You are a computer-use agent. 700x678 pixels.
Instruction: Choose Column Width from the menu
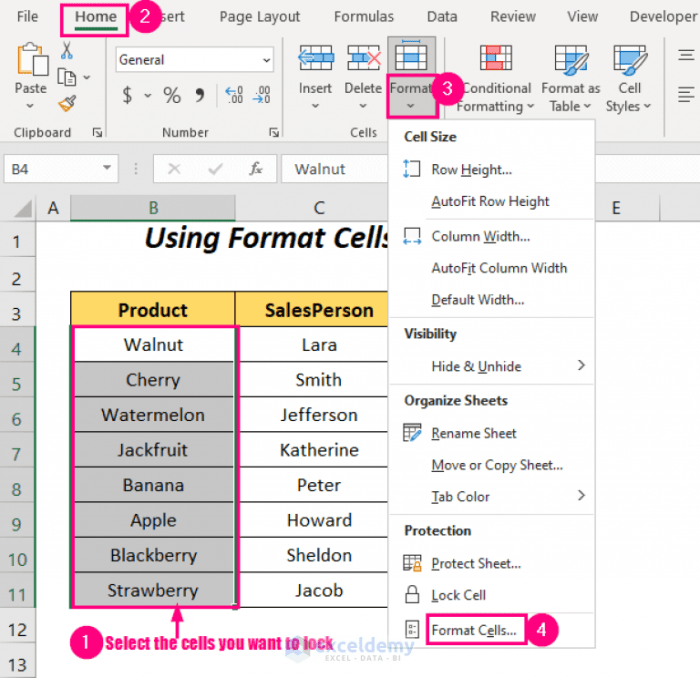[492, 236]
